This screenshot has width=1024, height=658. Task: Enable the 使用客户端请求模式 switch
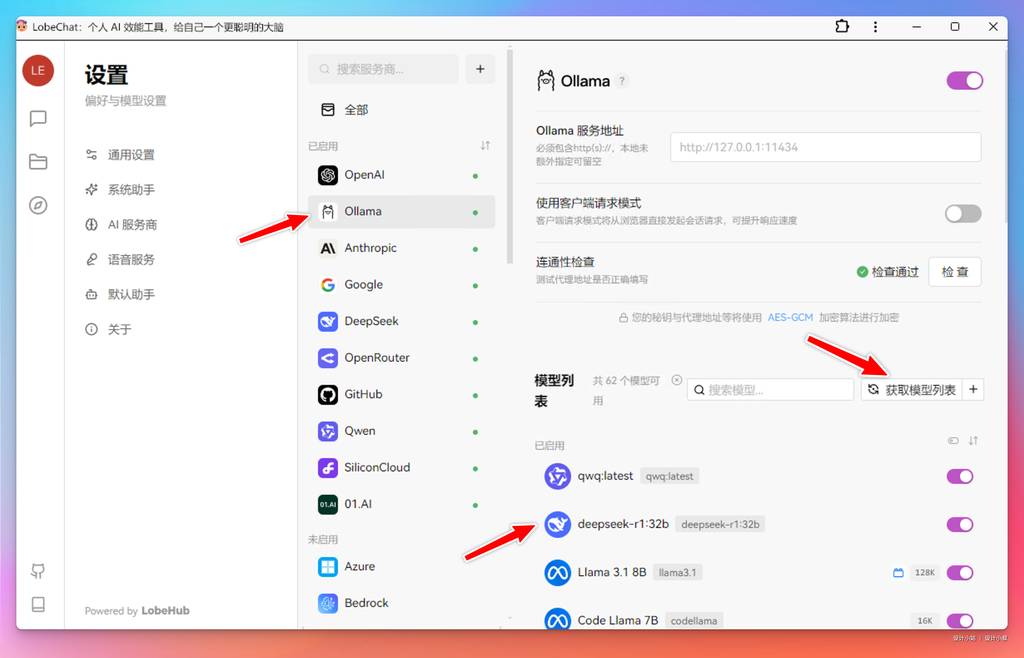click(x=963, y=213)
